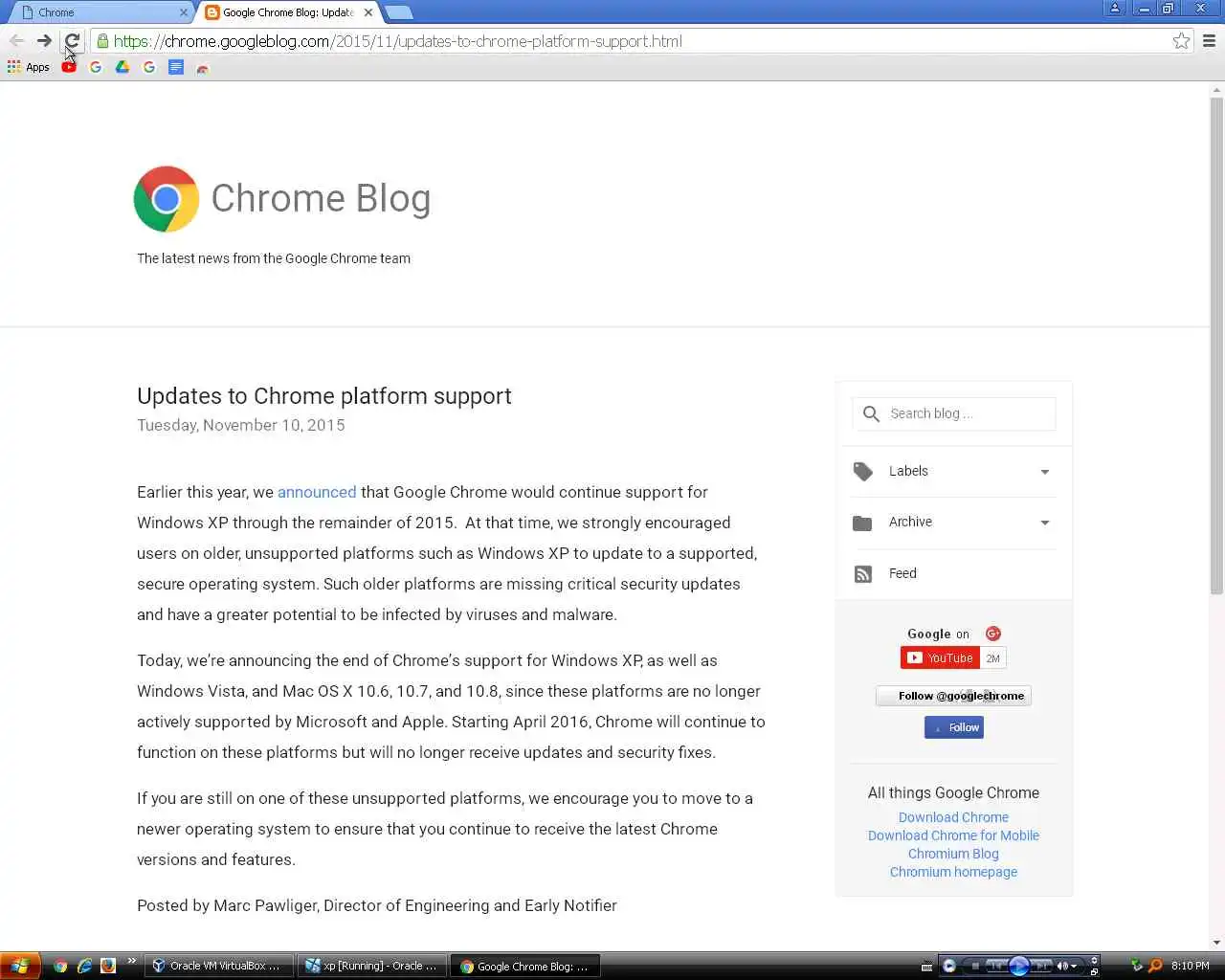Click the Windows Start orb

[20, 966]
